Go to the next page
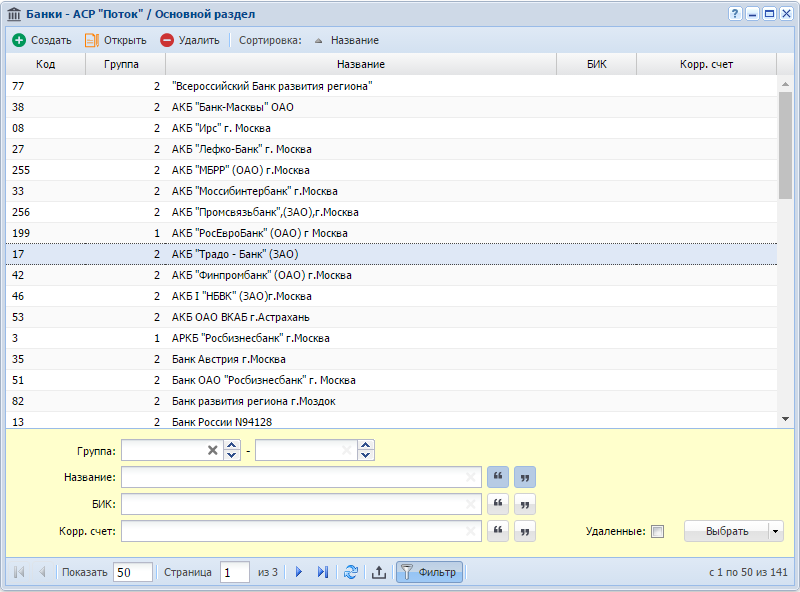The height and width of the screenshot is (592, 800). (x=299, y=572)
